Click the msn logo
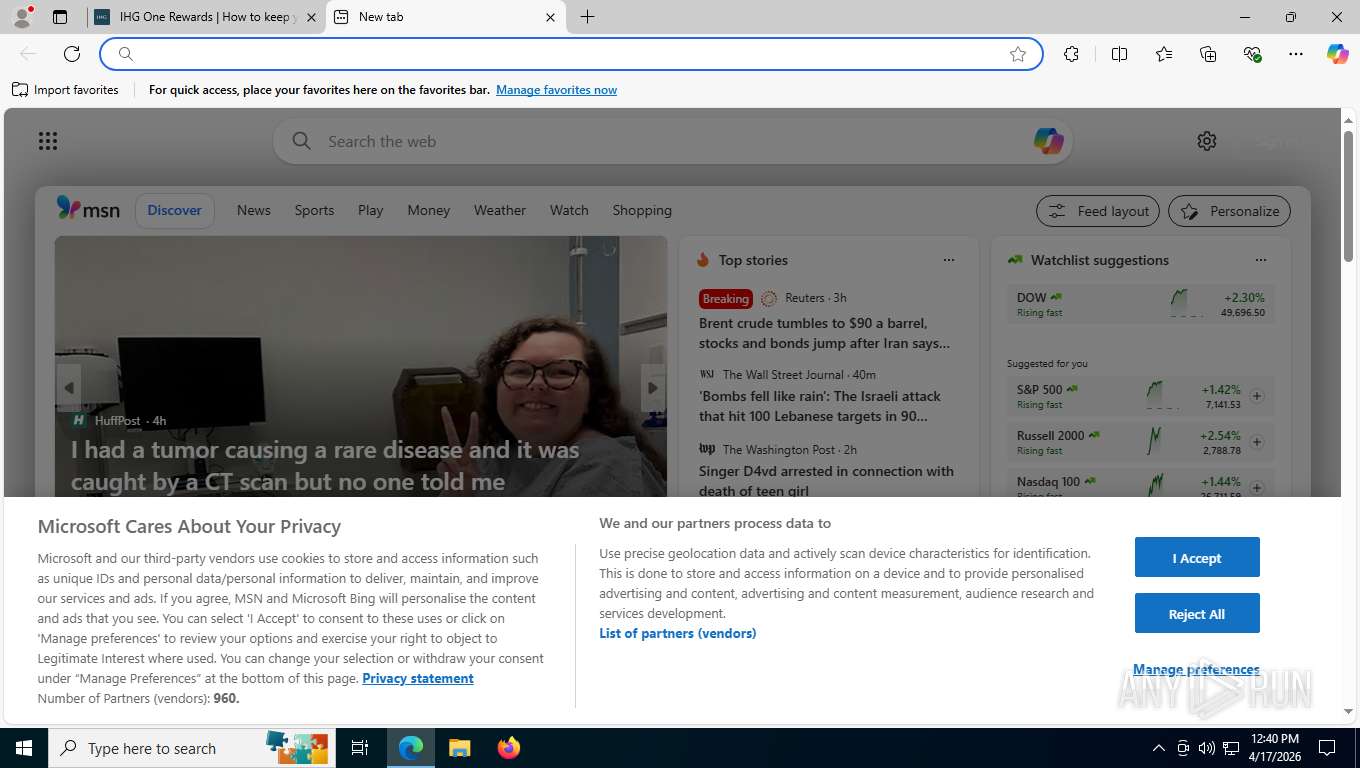 (88, 209)
